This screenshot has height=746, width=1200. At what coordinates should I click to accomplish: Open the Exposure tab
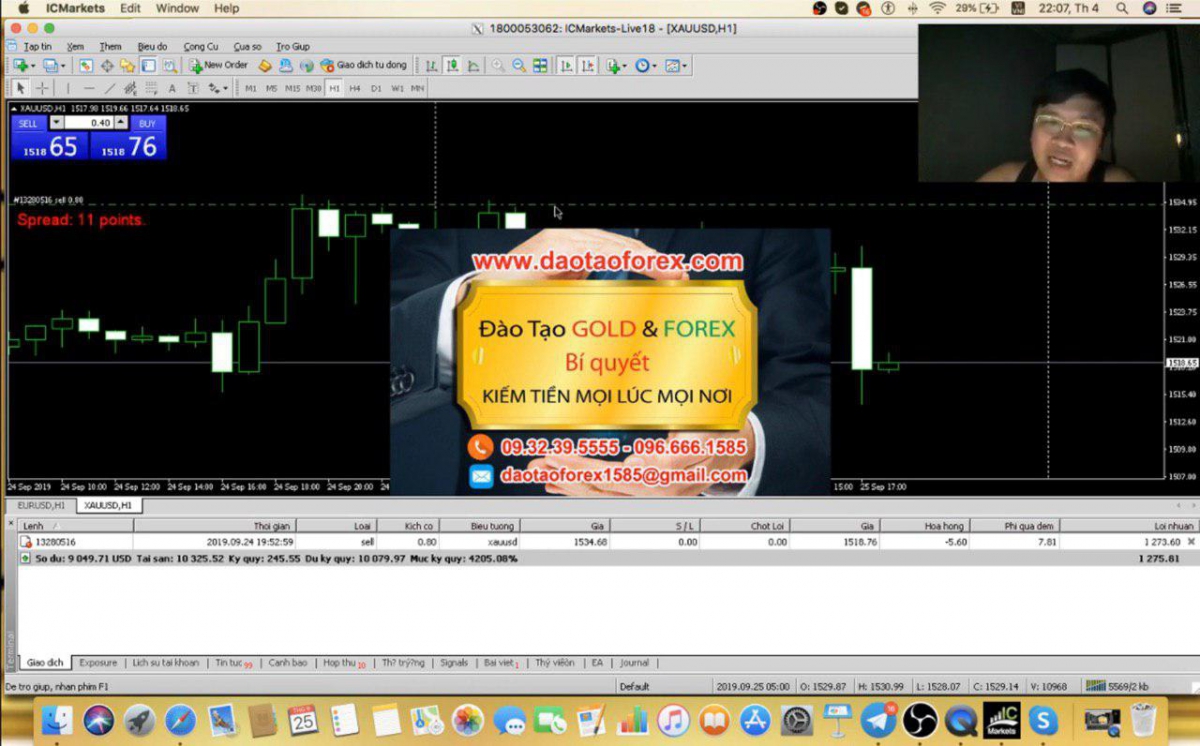(98, 662)
